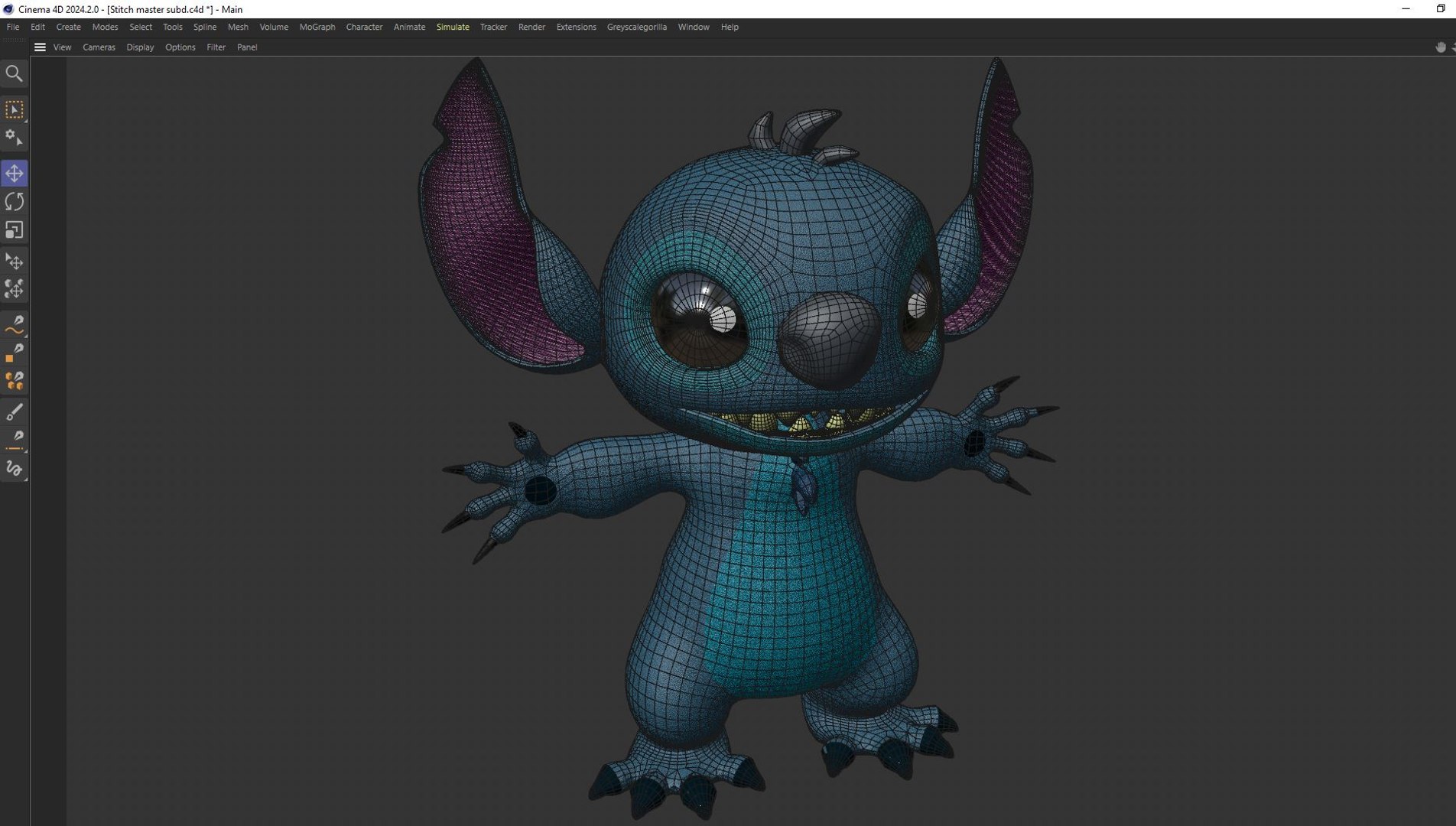Open the Tools menu
Viewport: 1456px width, 826px height.
pyautogui.click(x=172, y=27)
